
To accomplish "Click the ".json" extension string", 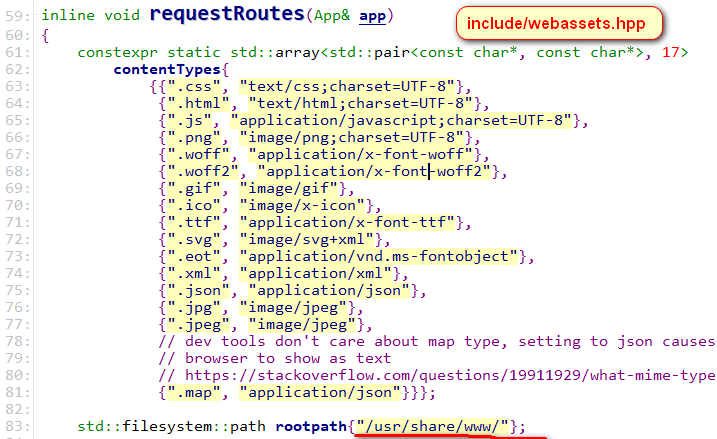I will (x=199, y=290).
